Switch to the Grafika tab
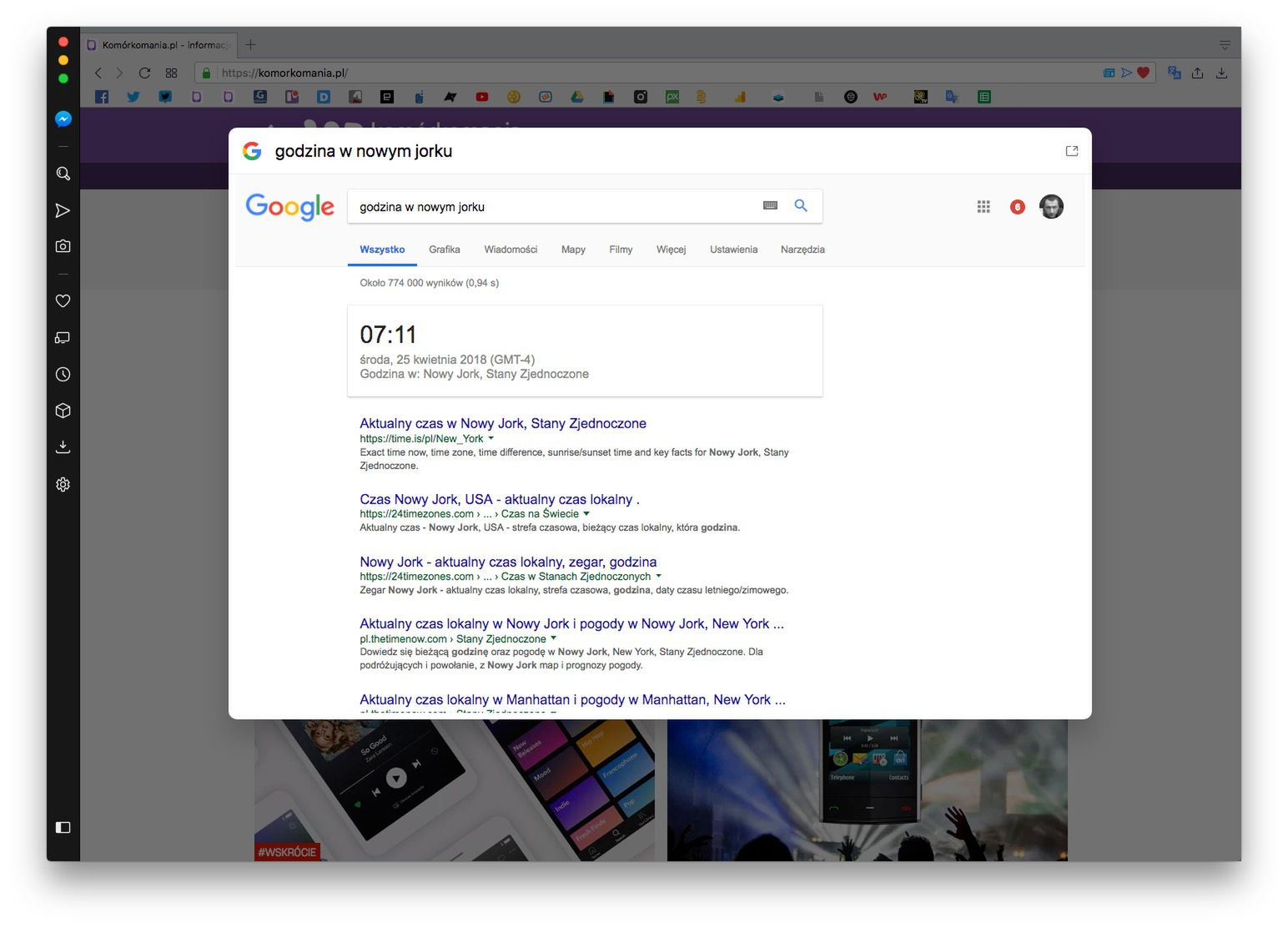The height and width of the screenshot is (928, 1288). click(x=445, y=250)
